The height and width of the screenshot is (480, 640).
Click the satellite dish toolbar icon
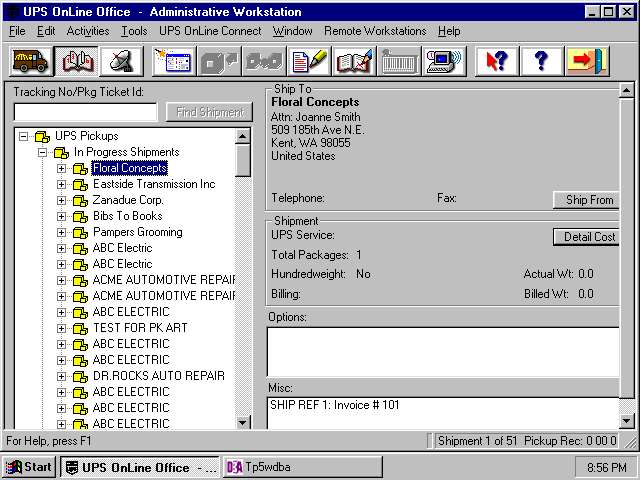pyautogui.click(x=122, y=62)
